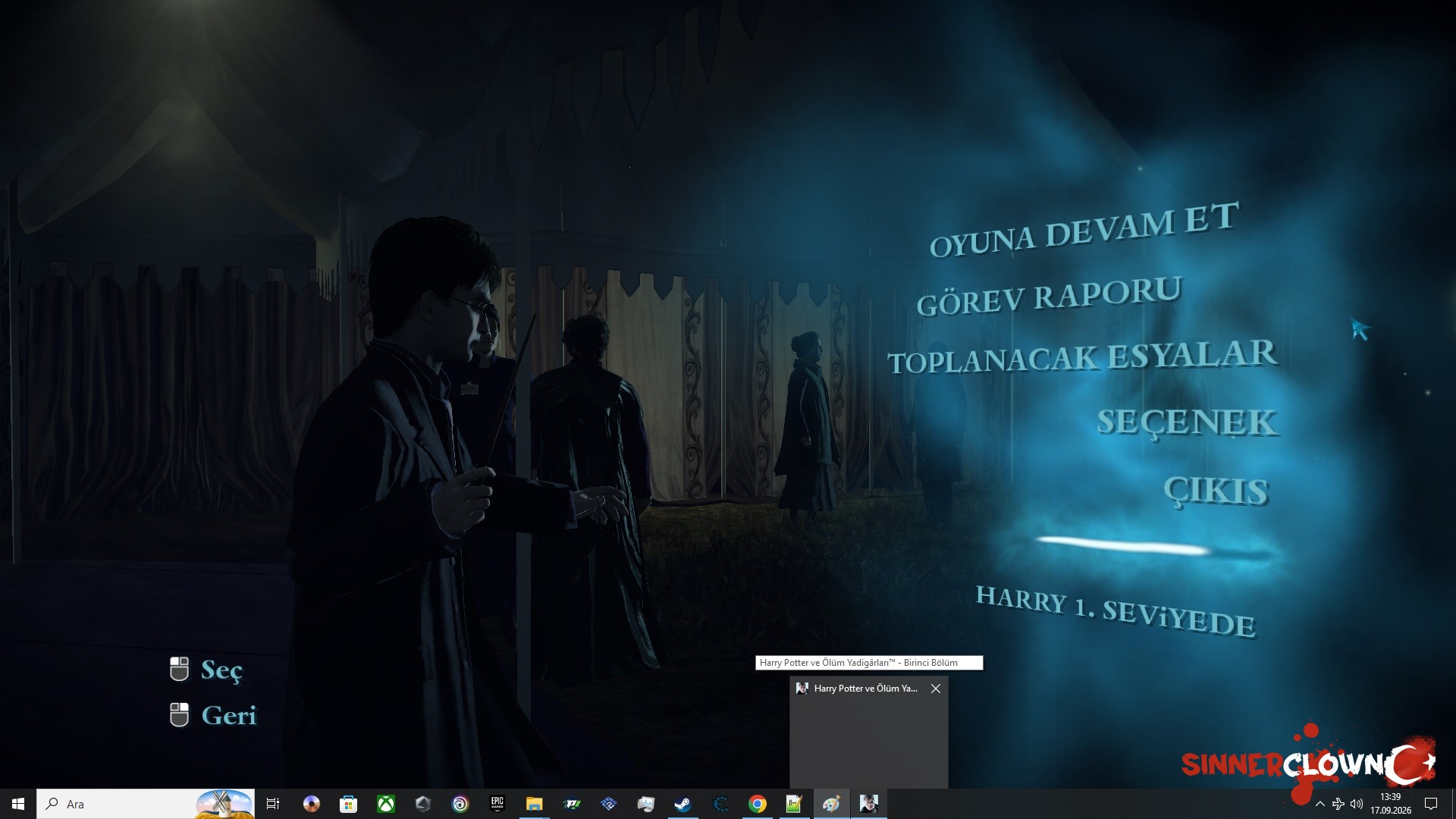Open the Xbox app
The width and height of the screenshot is (1456, 819).
pos(386,804)
